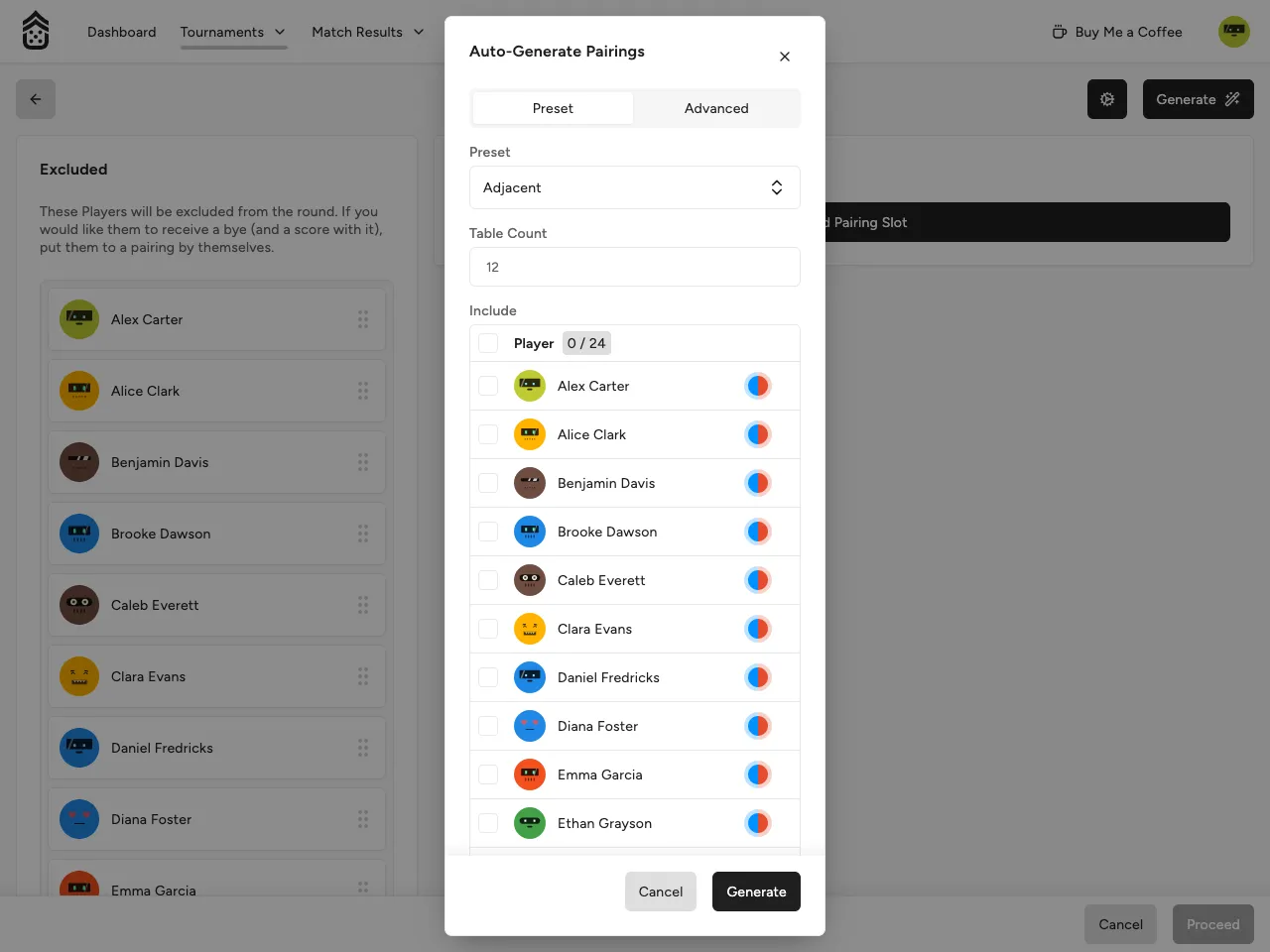
Task: Click the 0 / 24 player count badge
Action: click(x=586, y=343)
